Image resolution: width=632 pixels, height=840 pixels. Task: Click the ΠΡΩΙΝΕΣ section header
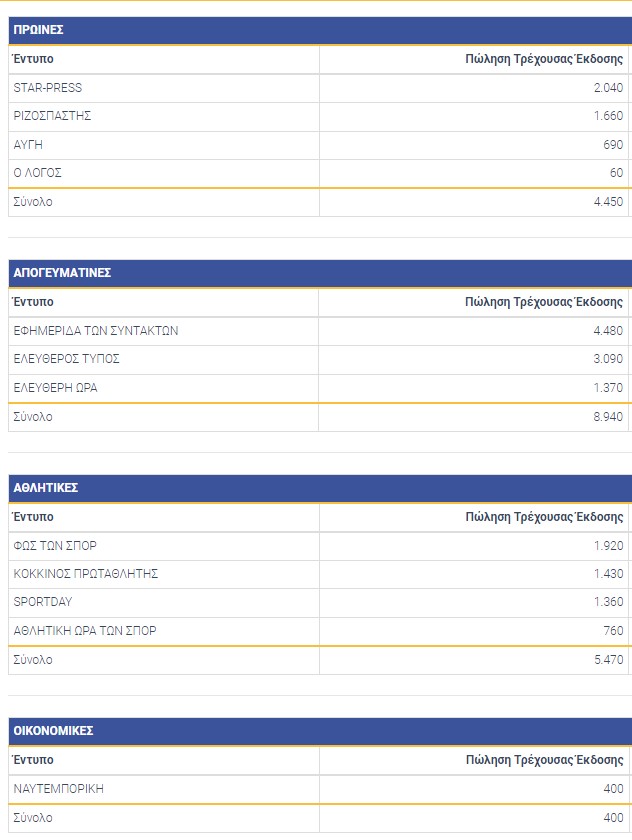pyautogui.click(x=39, y=30)
